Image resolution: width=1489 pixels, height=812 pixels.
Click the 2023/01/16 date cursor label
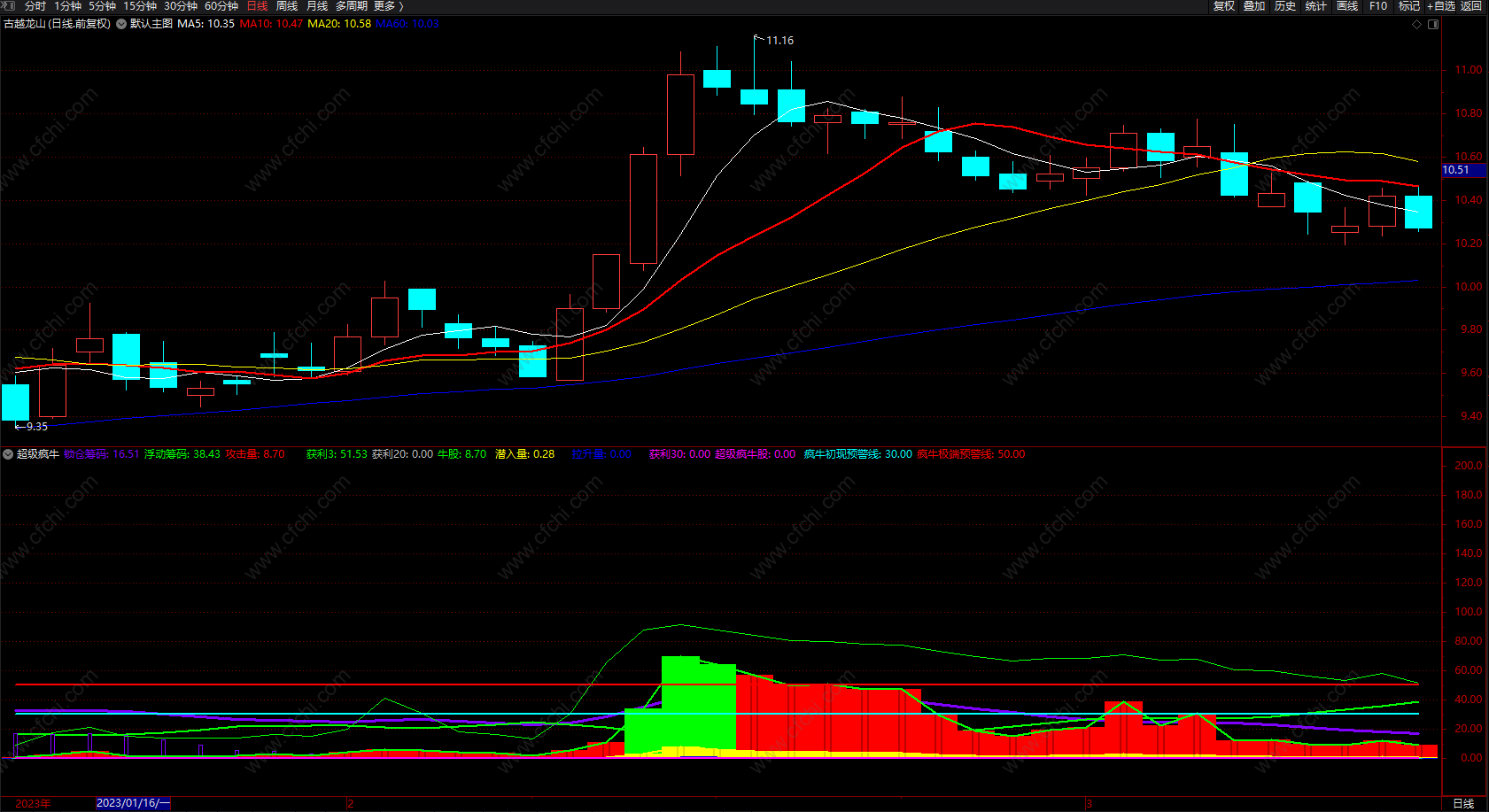tap(133, 803)
